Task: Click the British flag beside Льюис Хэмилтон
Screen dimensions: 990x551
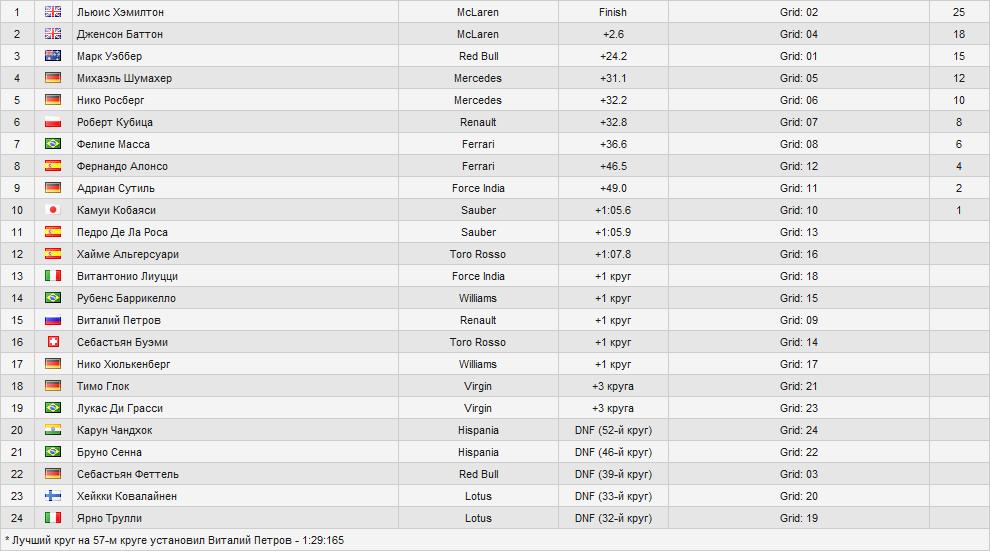Action: pyautogui.click(x=53, y=12)
